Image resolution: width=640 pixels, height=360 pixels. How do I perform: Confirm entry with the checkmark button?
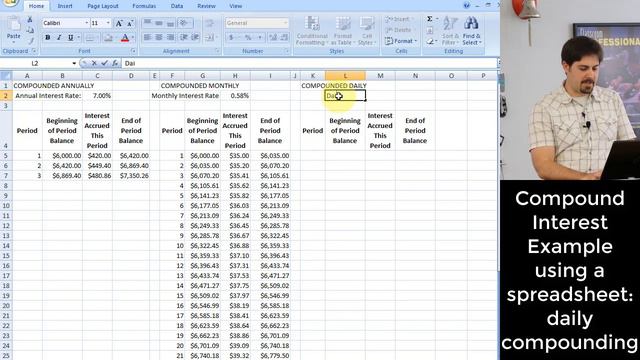(x=104, y=63)
